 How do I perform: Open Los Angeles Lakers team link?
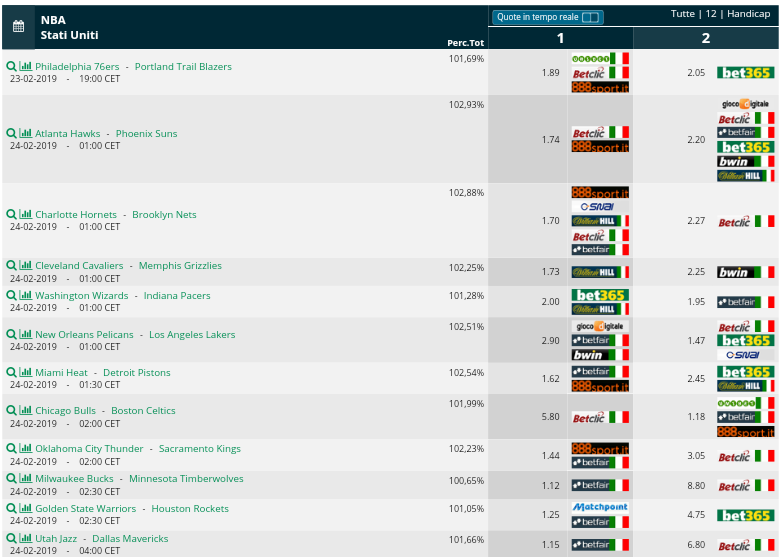192,334
